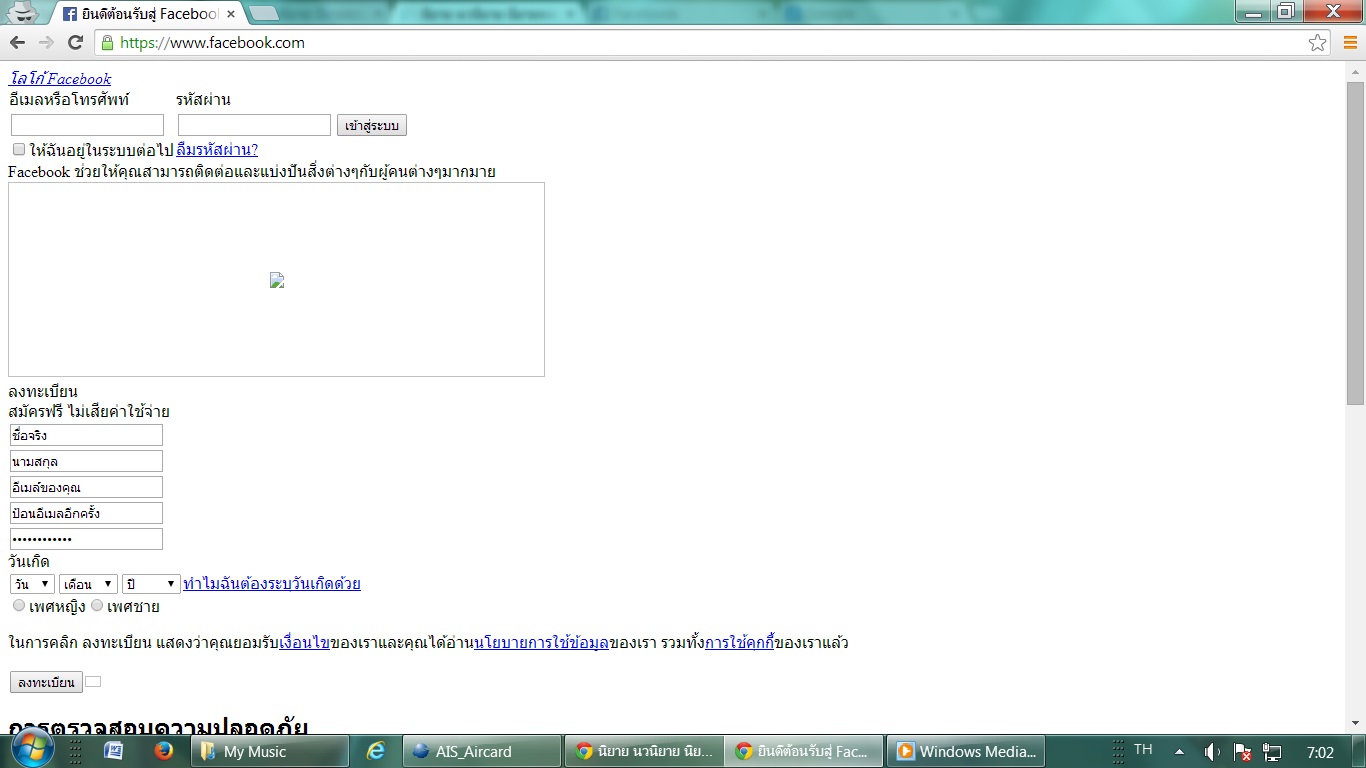1366x768 pixels.
Task: Click the volume speaker tray icon
Action: coord(1212,751)
